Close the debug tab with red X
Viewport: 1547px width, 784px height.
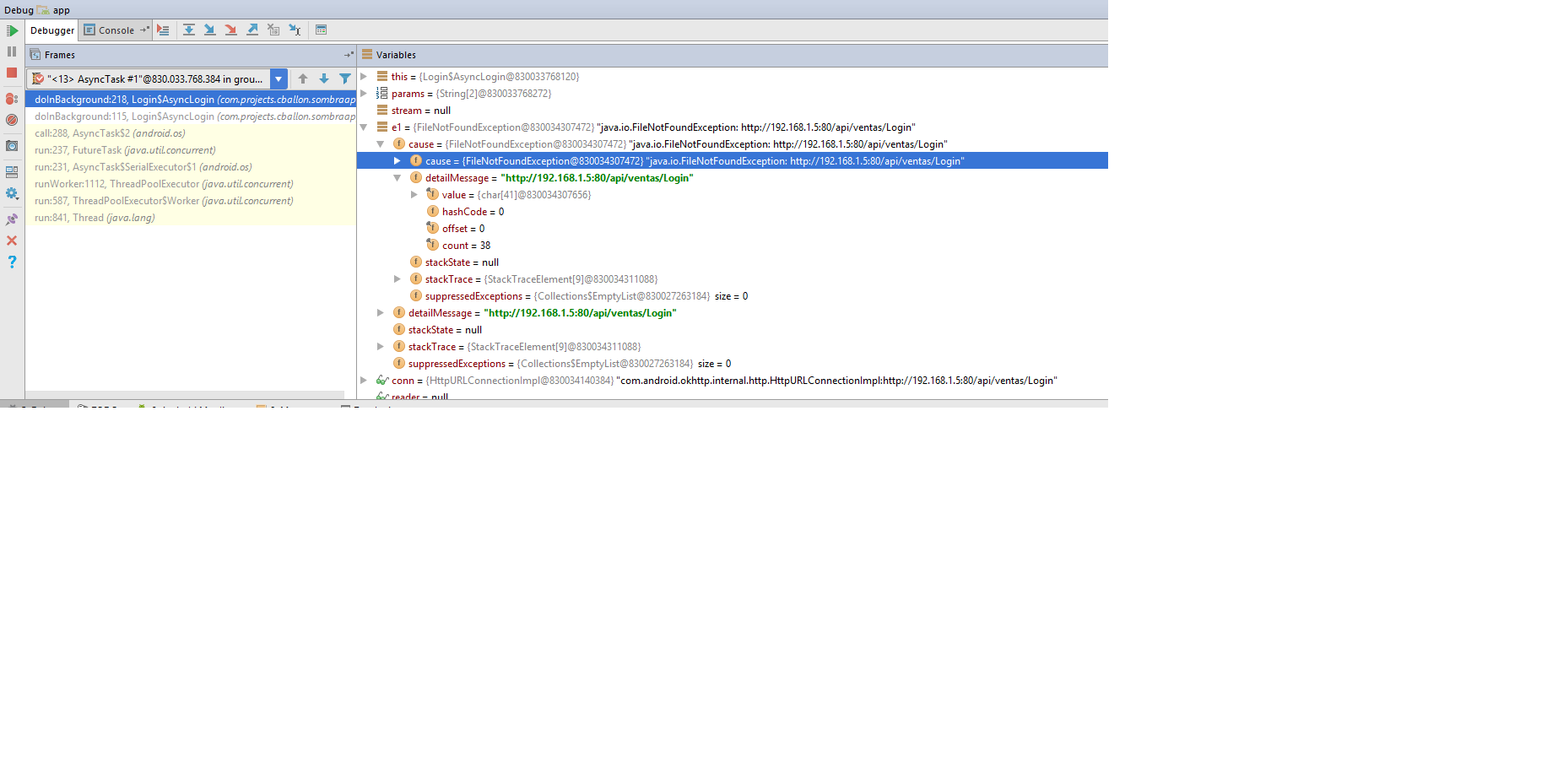point(12,241)
